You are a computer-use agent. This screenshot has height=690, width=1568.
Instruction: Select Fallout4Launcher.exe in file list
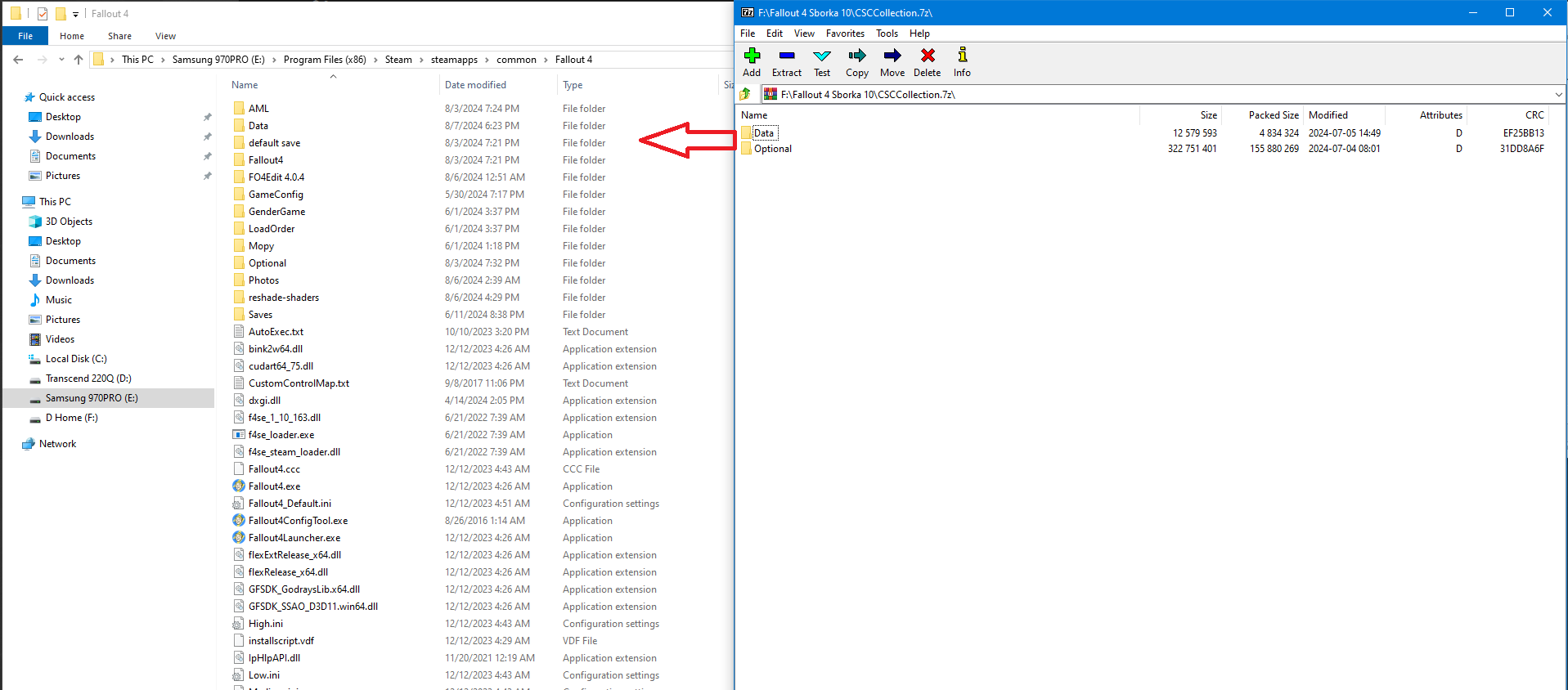pos(294,538)
